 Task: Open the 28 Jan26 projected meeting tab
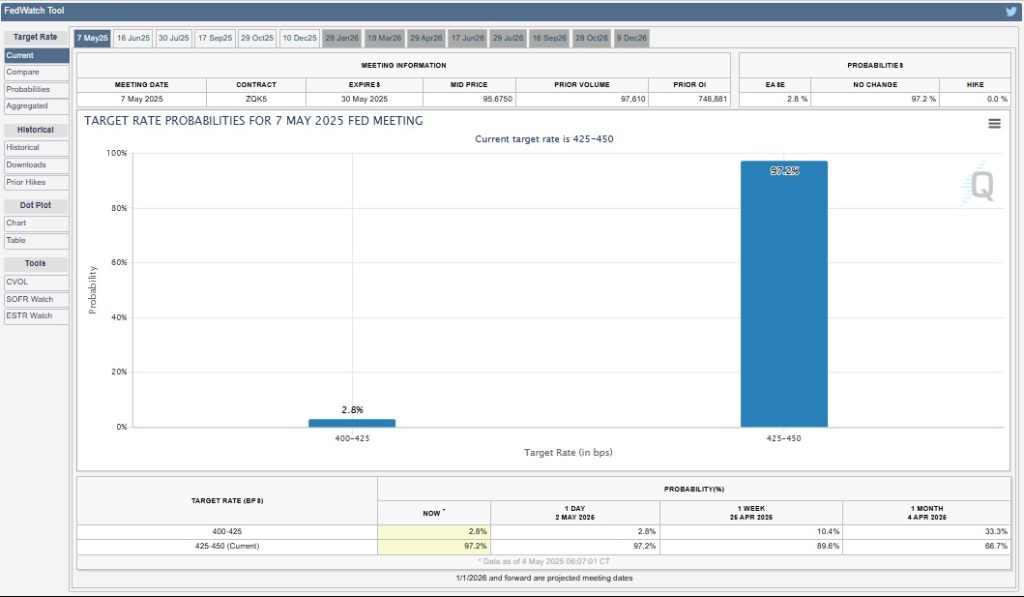coord(341,38)
